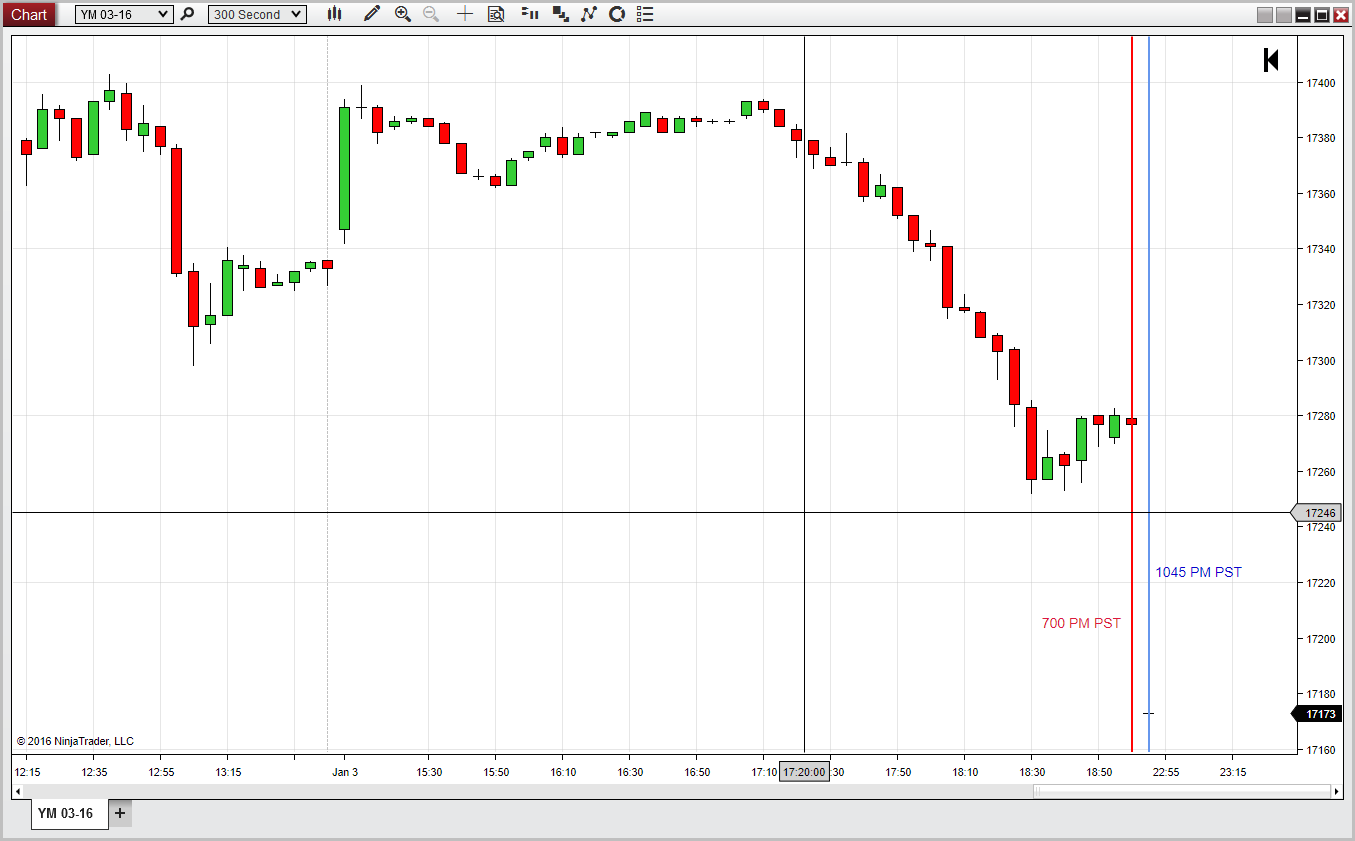Click the 17280 price axis label
The width and height of the screenshot is (1355, 841).
(1320, 416)
